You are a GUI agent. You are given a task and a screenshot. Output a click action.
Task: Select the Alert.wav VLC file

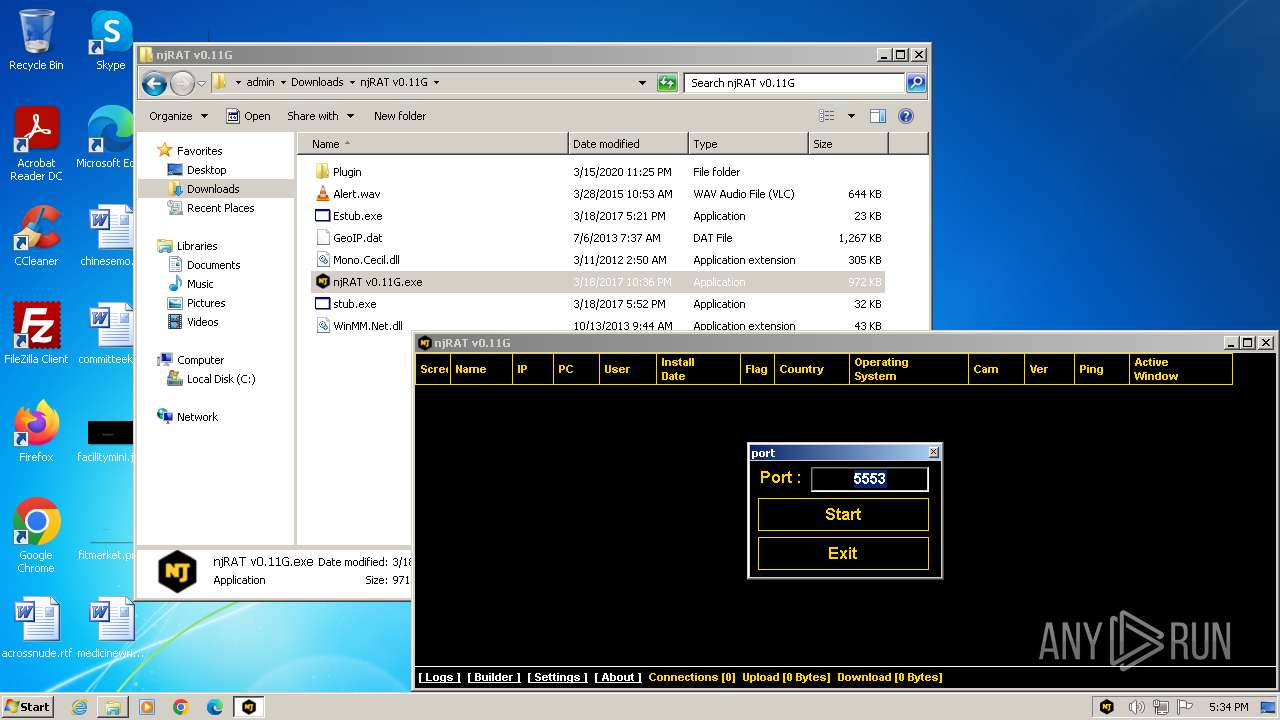pos(598,194)
